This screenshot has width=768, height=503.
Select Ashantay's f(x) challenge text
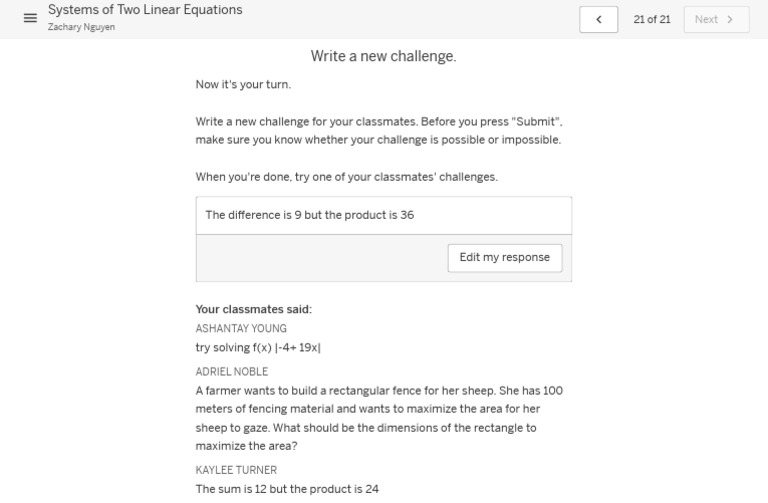[x=258, y=348]
